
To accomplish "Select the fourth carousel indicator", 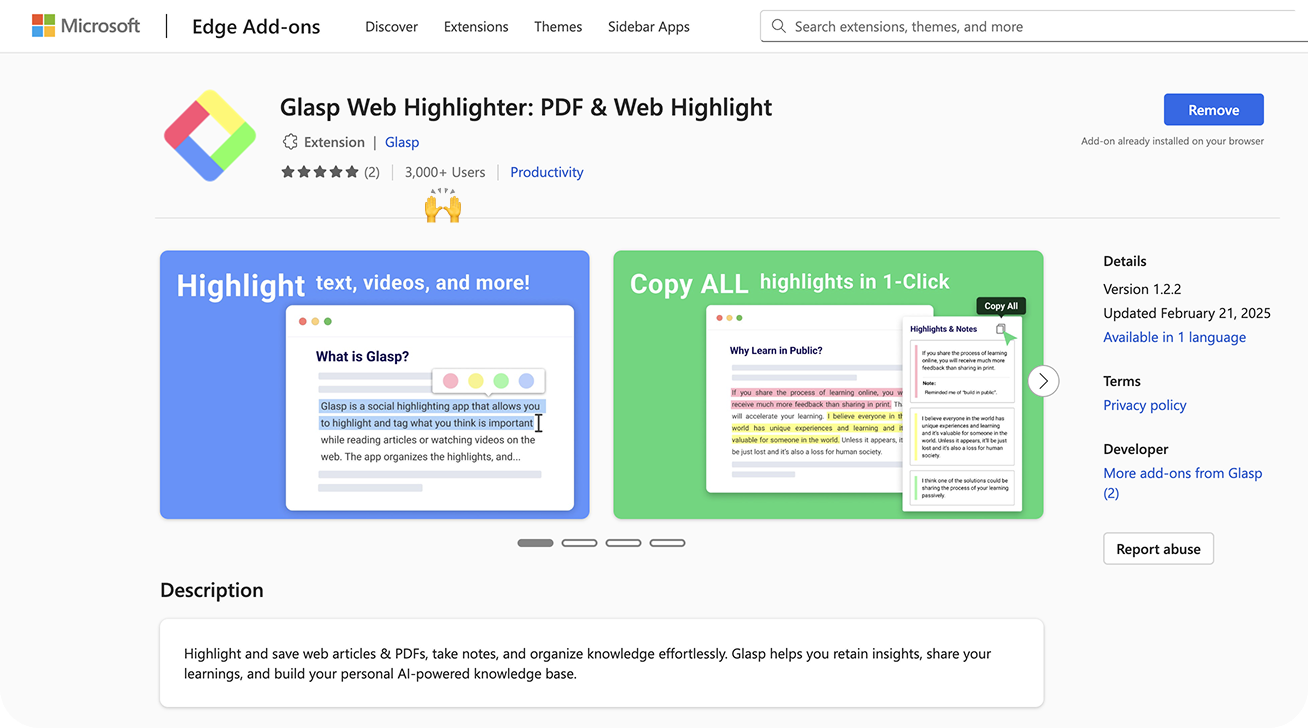I will point(667,543).
